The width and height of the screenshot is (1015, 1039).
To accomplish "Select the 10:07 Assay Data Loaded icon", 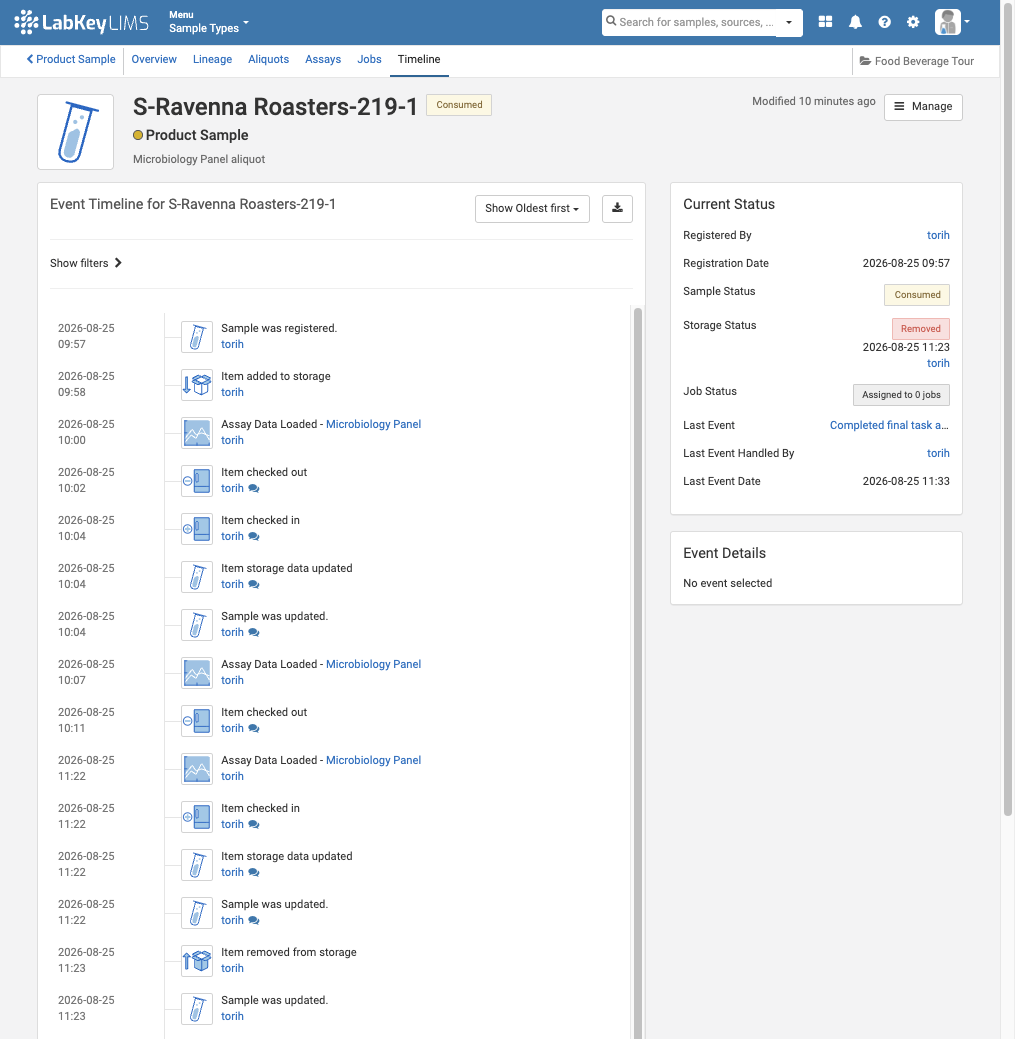I will click(197, 673).
